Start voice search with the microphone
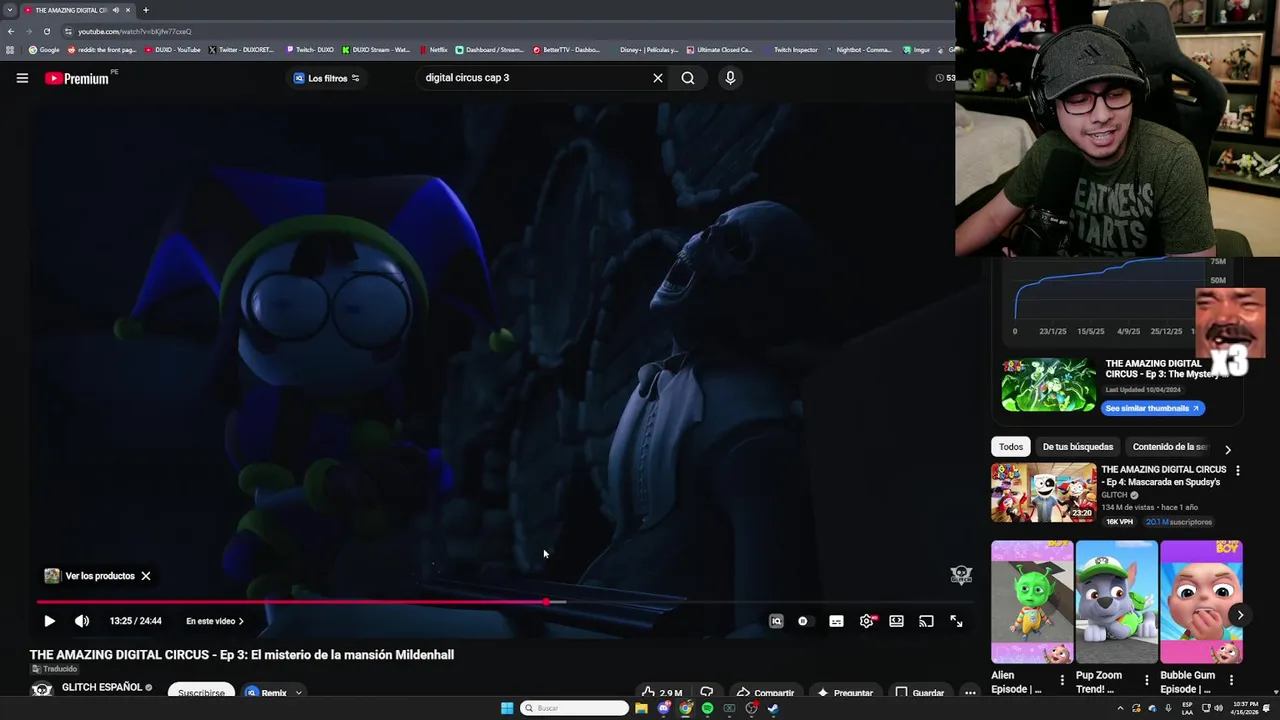The image size is (1280, 720). (730, 78)
